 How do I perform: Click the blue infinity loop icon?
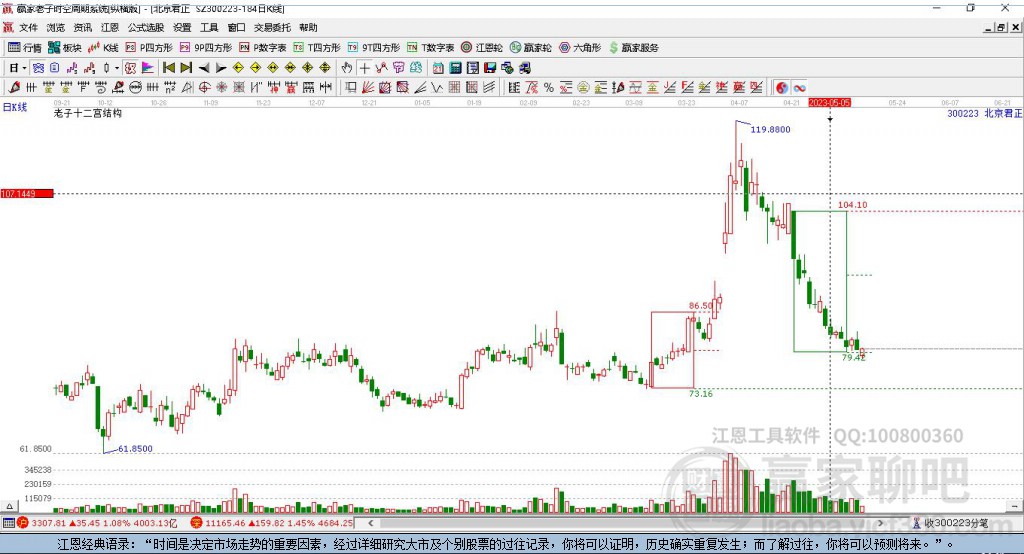click(x=799, y=88)
